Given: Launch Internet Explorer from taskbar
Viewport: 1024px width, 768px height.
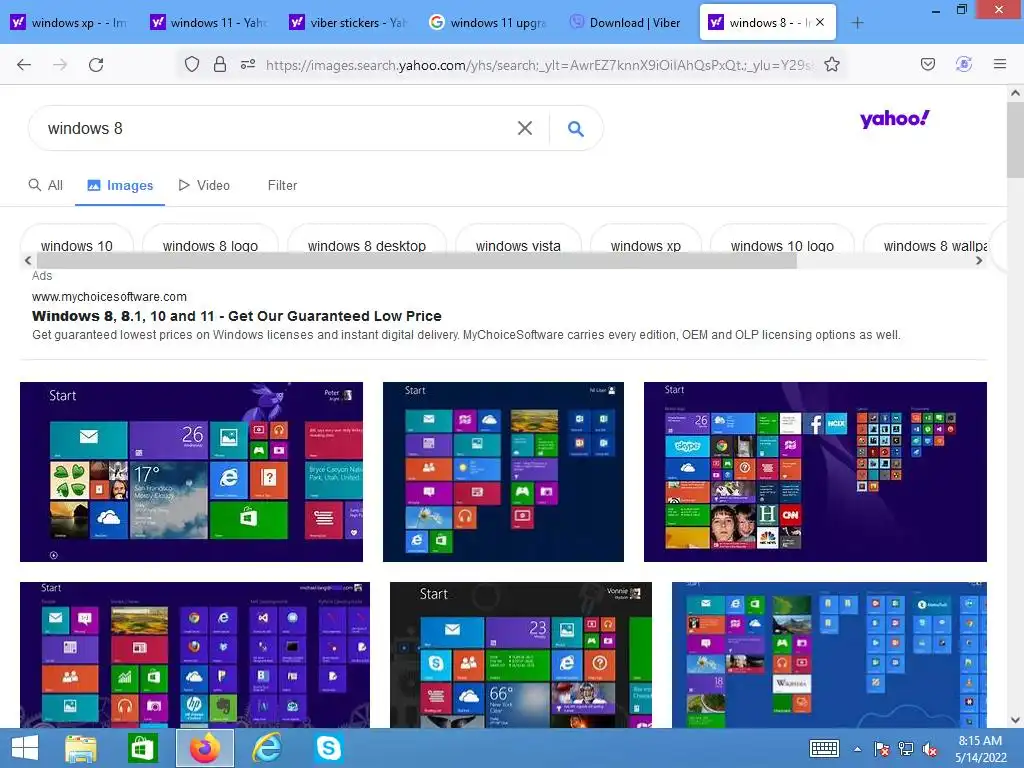Looking at the screenshot, I should (267, 748).
